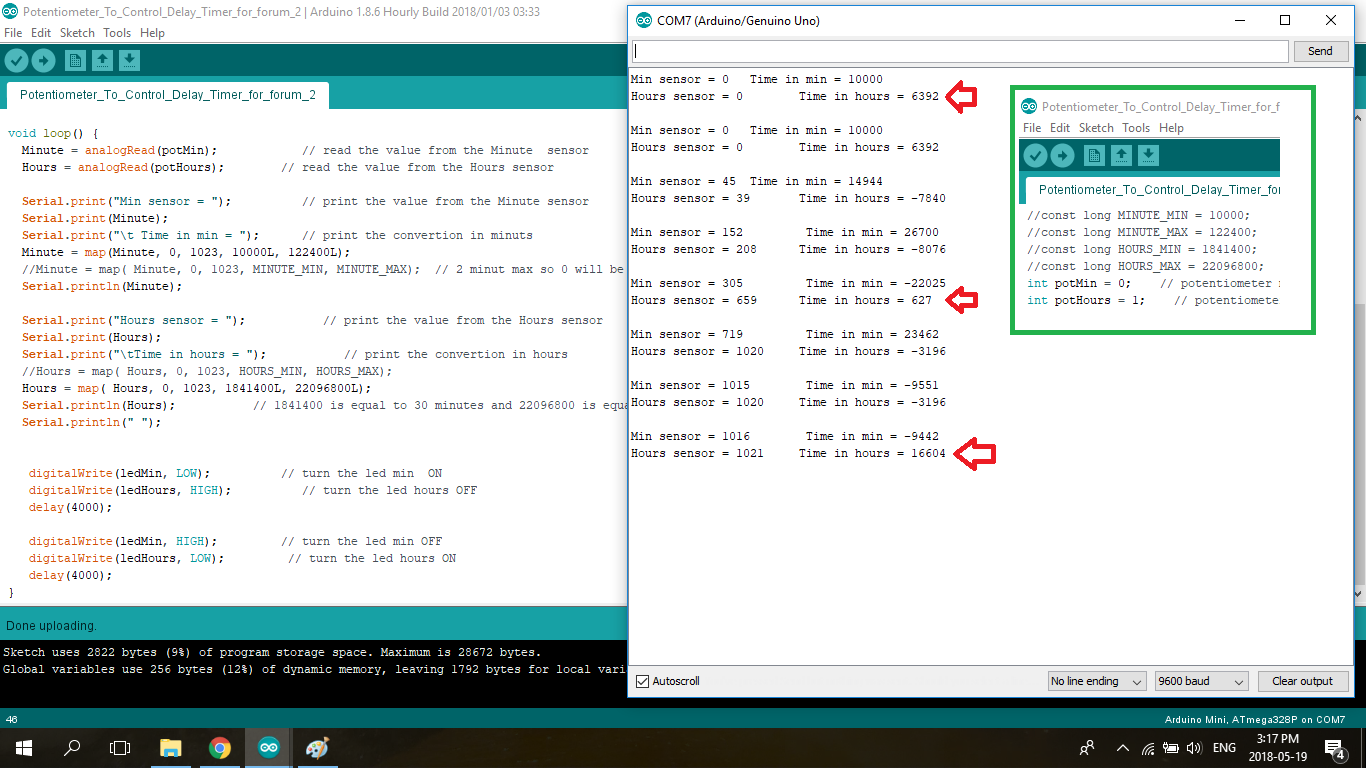The height and width of the screenshot is (768, 1366).
Task: Click the line number 46 in the status bar
Action: point(11,719)
